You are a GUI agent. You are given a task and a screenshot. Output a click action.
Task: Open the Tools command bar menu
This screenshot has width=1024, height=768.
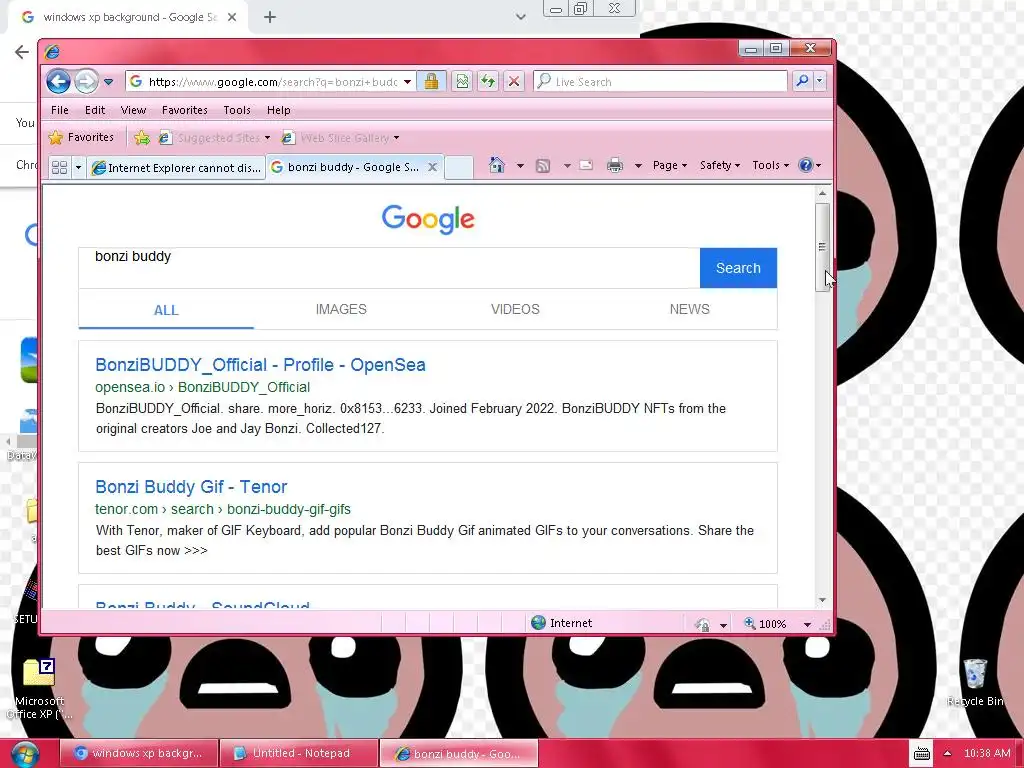pos(771,165)
